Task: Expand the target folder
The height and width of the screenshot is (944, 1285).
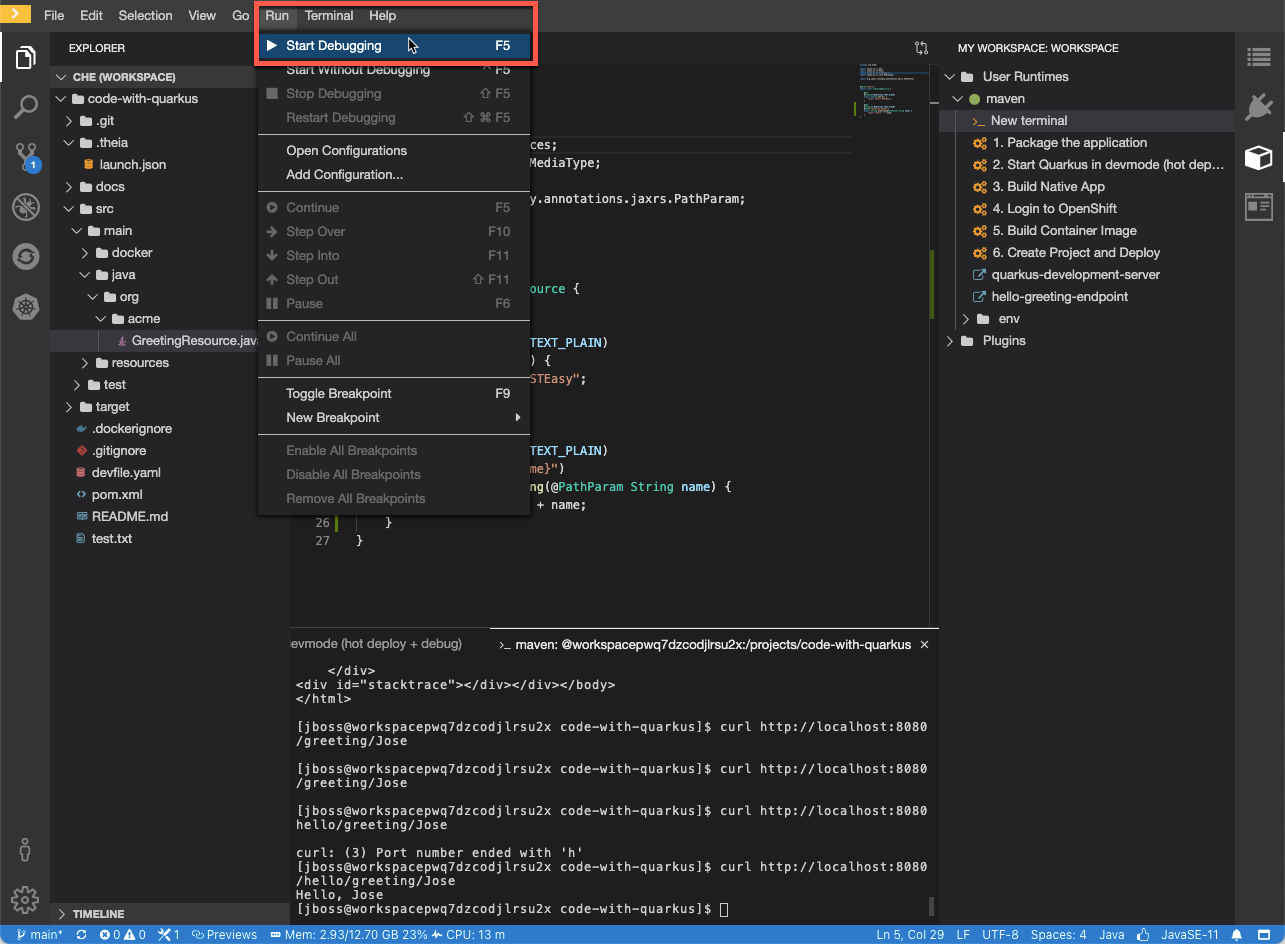Action: (69, 407)
